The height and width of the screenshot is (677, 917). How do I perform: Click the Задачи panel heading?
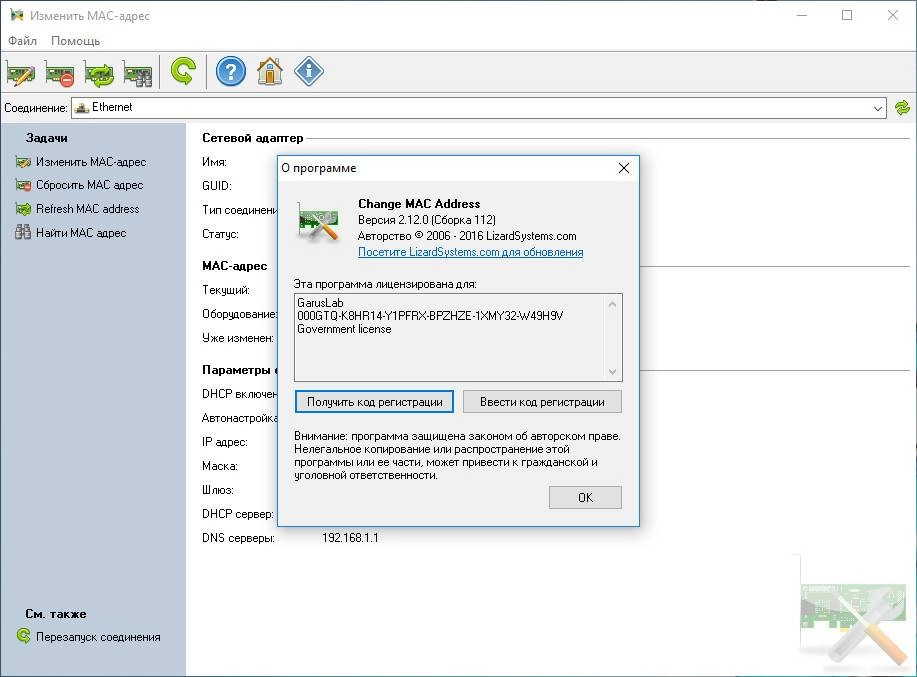tap(46, 138)
